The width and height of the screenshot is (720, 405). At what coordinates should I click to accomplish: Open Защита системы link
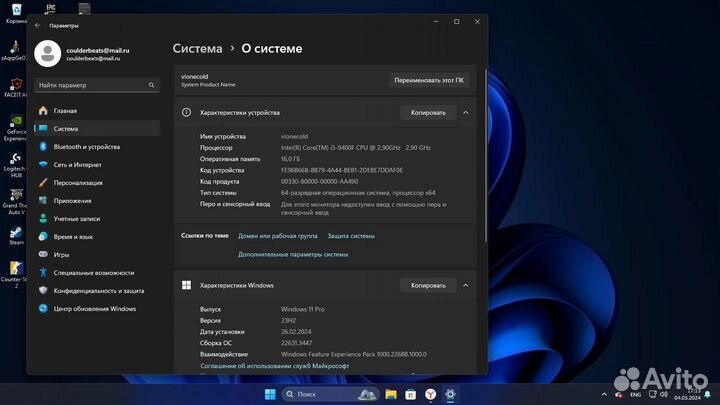click(x=351, y=236)
